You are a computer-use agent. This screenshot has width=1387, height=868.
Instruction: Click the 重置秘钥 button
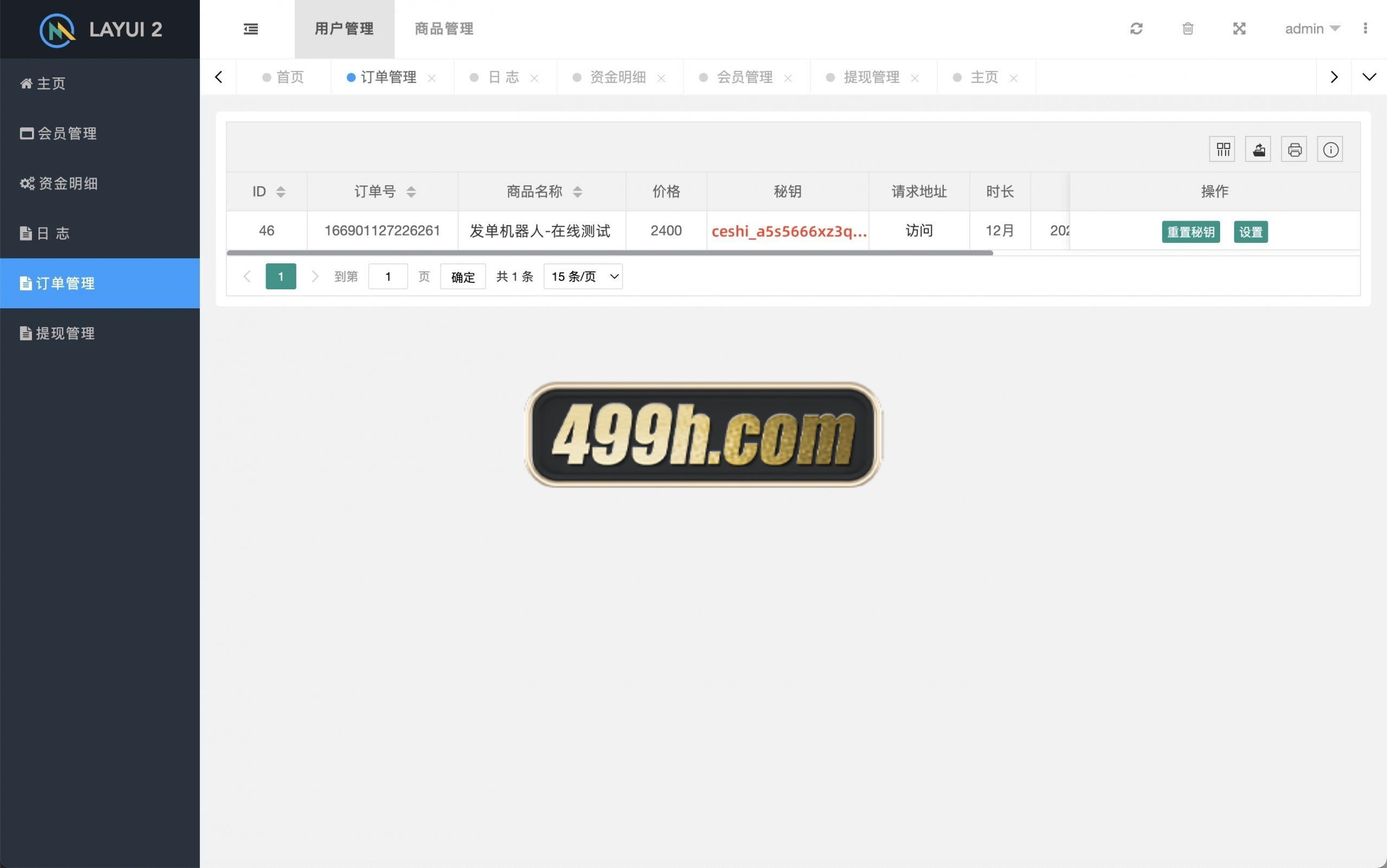[x=1191, y=232]
